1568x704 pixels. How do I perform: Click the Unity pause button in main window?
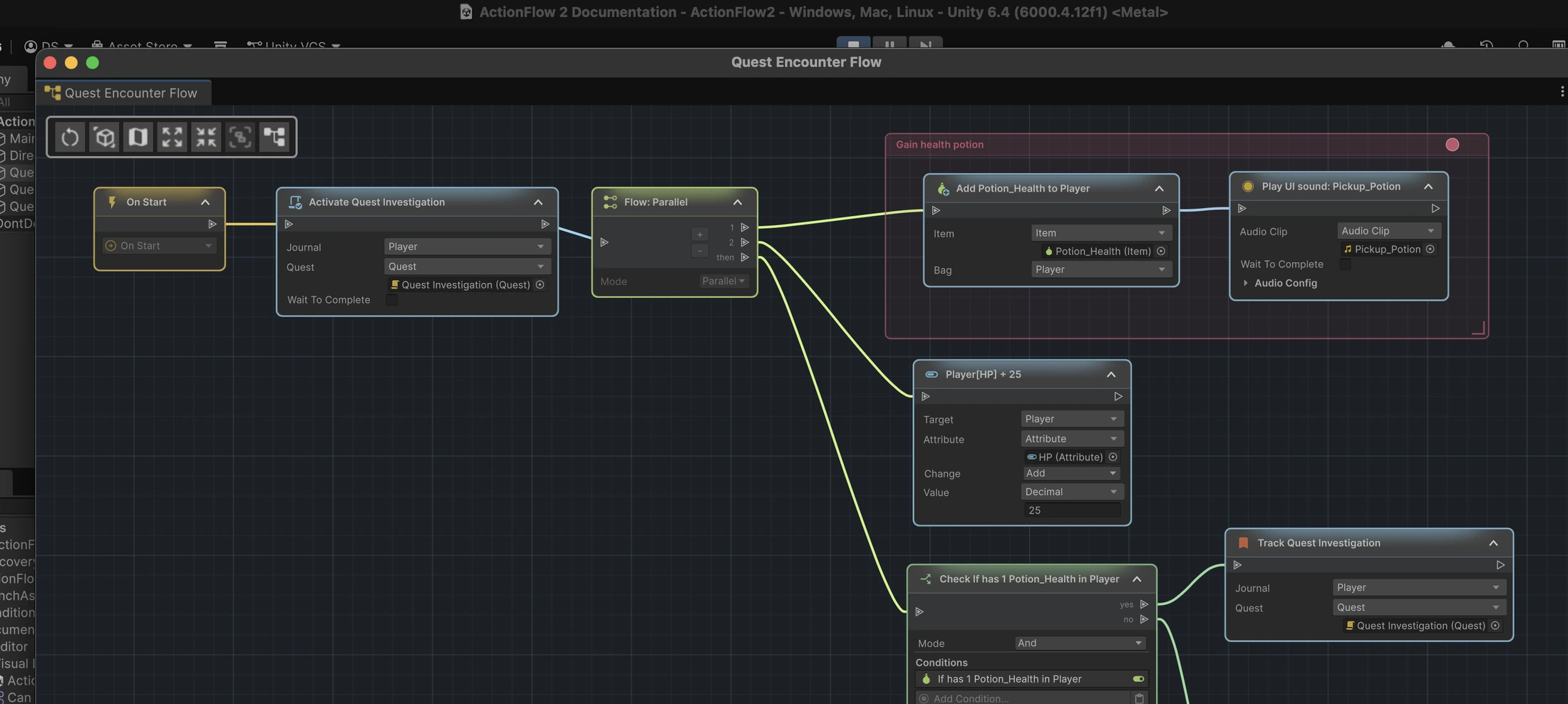pos(889,44)
